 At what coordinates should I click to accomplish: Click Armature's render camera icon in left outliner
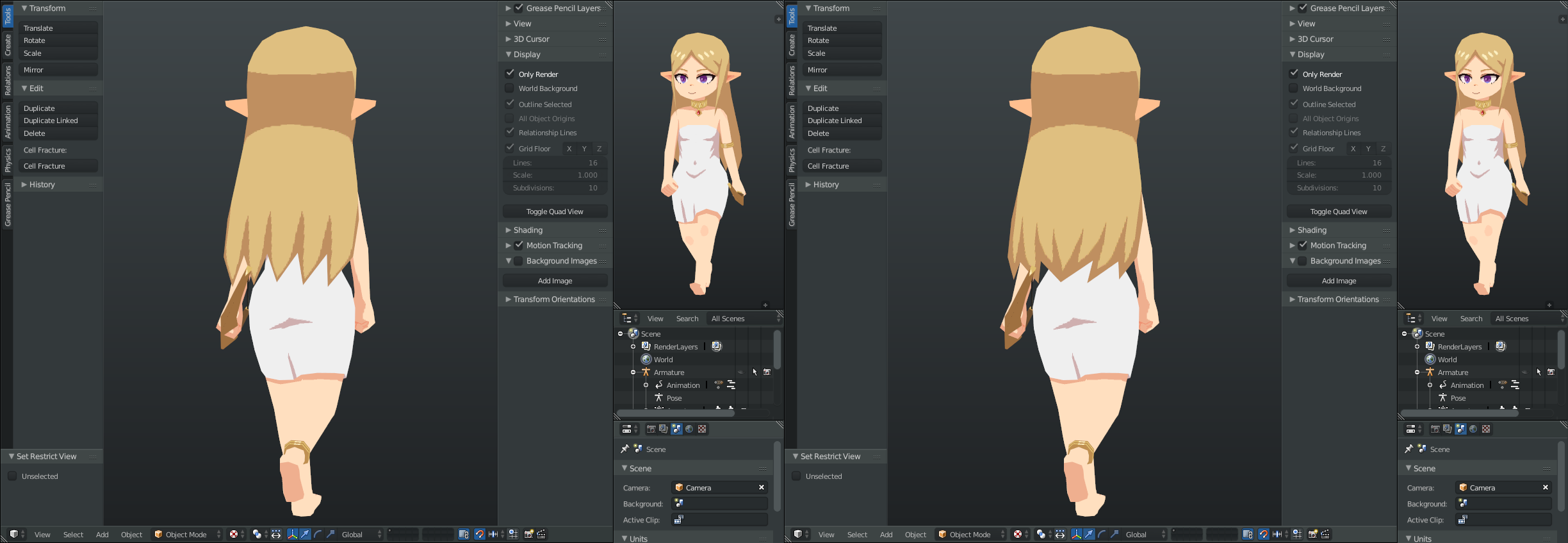click(767, 372)
